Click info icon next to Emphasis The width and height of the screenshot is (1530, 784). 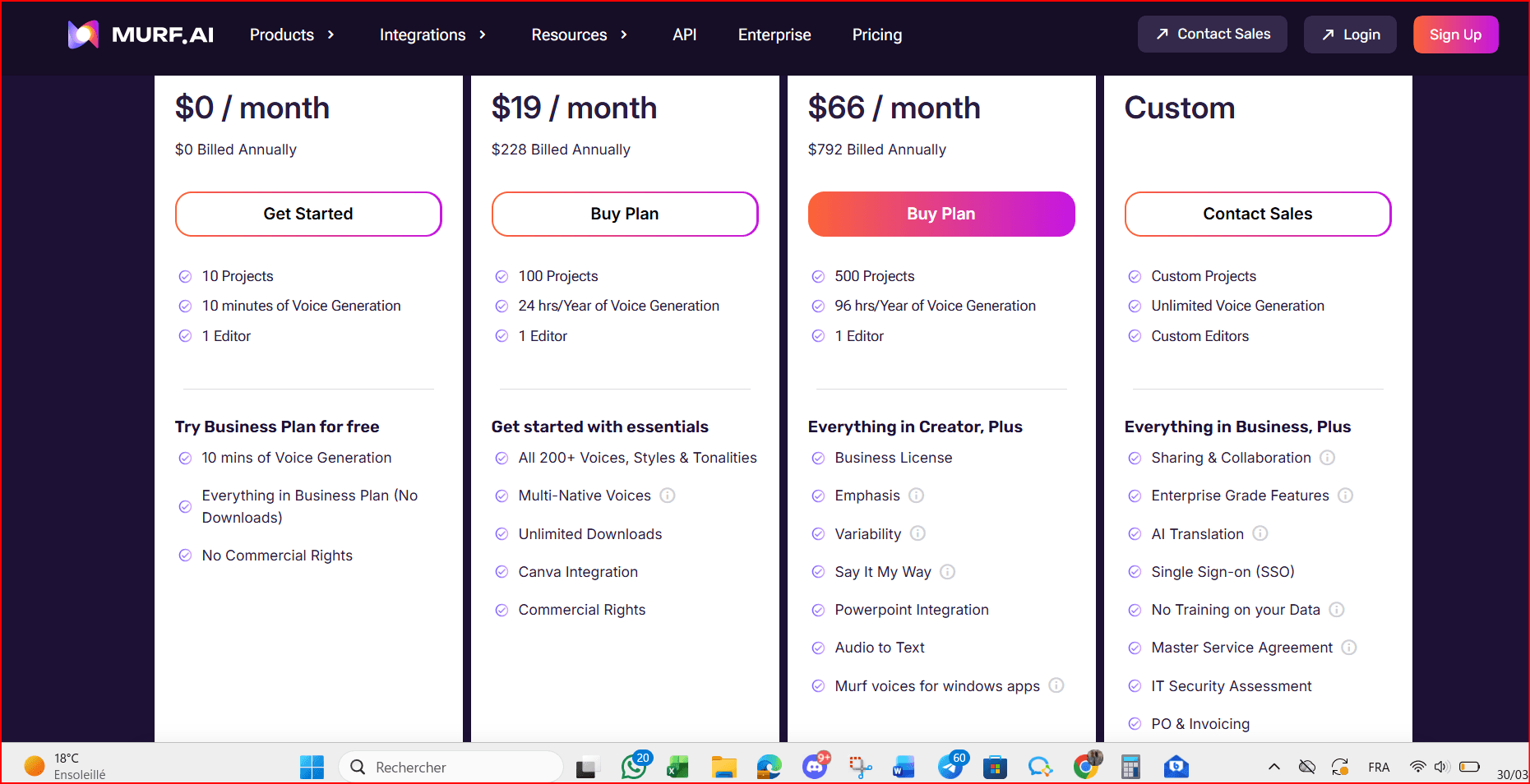pos(916,496)
